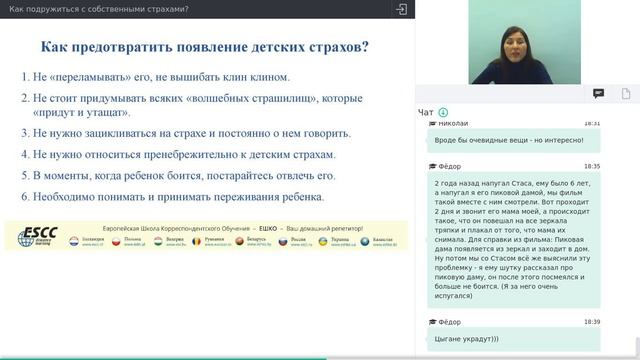Screen dimensions: 640x360
Task: Click slide item 2 about "волшебных страшилищ"
Action: 192,105
